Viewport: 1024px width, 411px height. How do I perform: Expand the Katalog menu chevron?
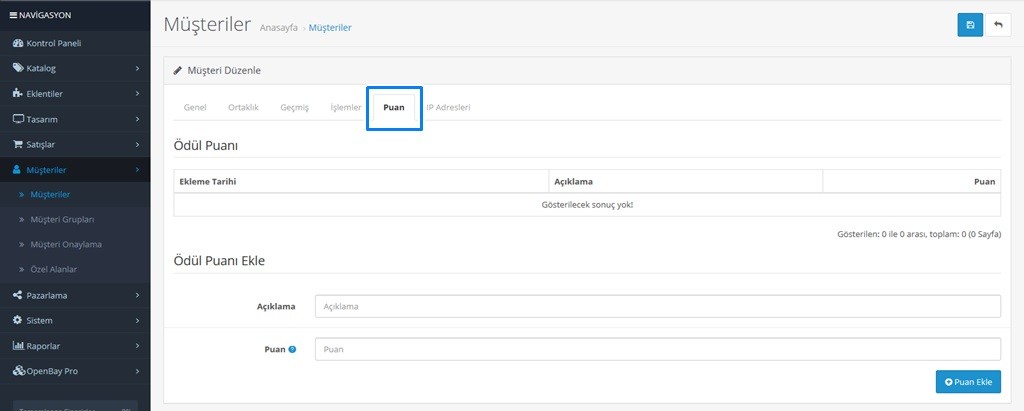[x=137, y=69]
